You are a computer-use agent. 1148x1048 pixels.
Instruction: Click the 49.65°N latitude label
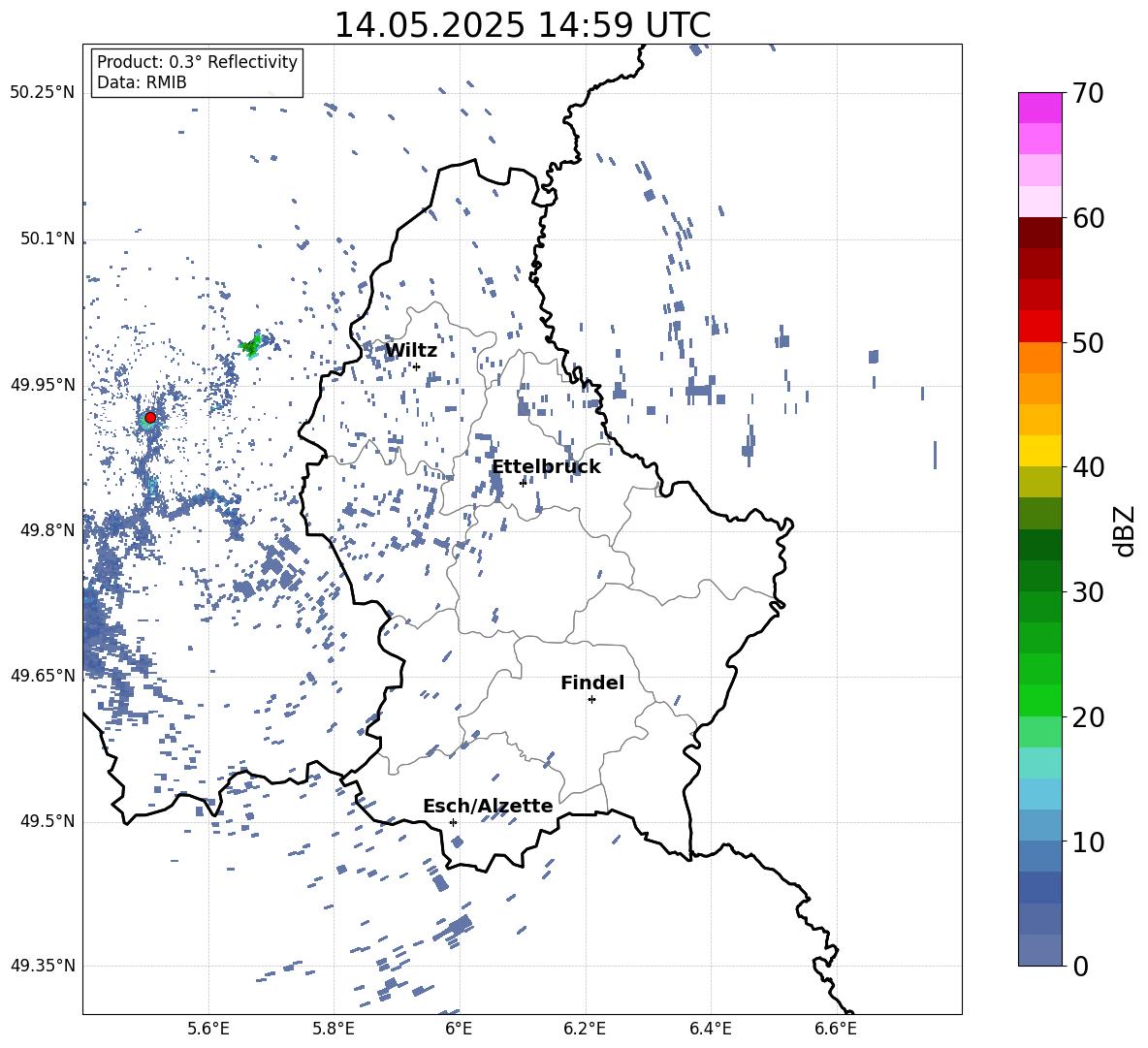43,675
